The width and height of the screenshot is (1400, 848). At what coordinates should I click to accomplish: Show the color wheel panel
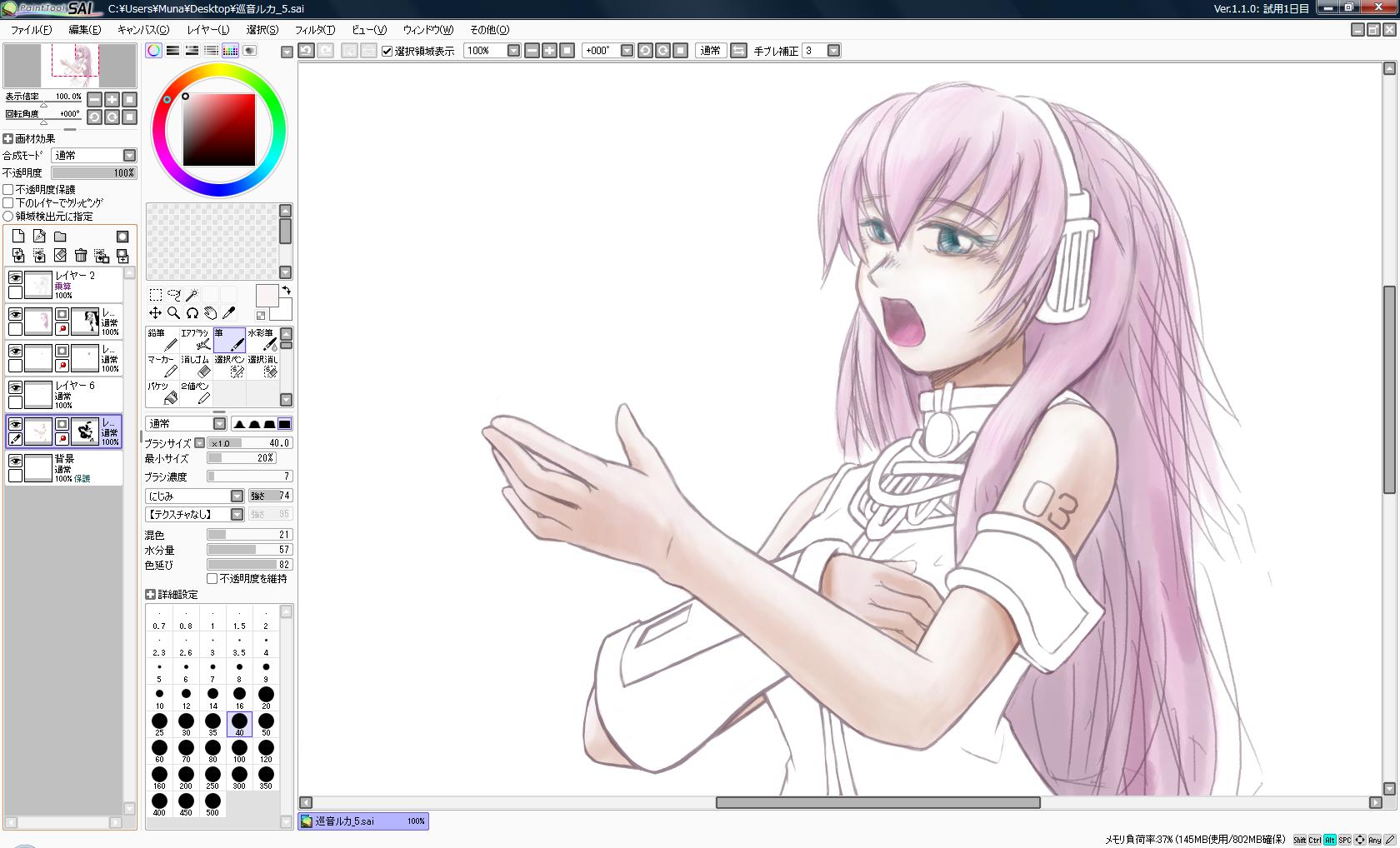pos(154,51)
